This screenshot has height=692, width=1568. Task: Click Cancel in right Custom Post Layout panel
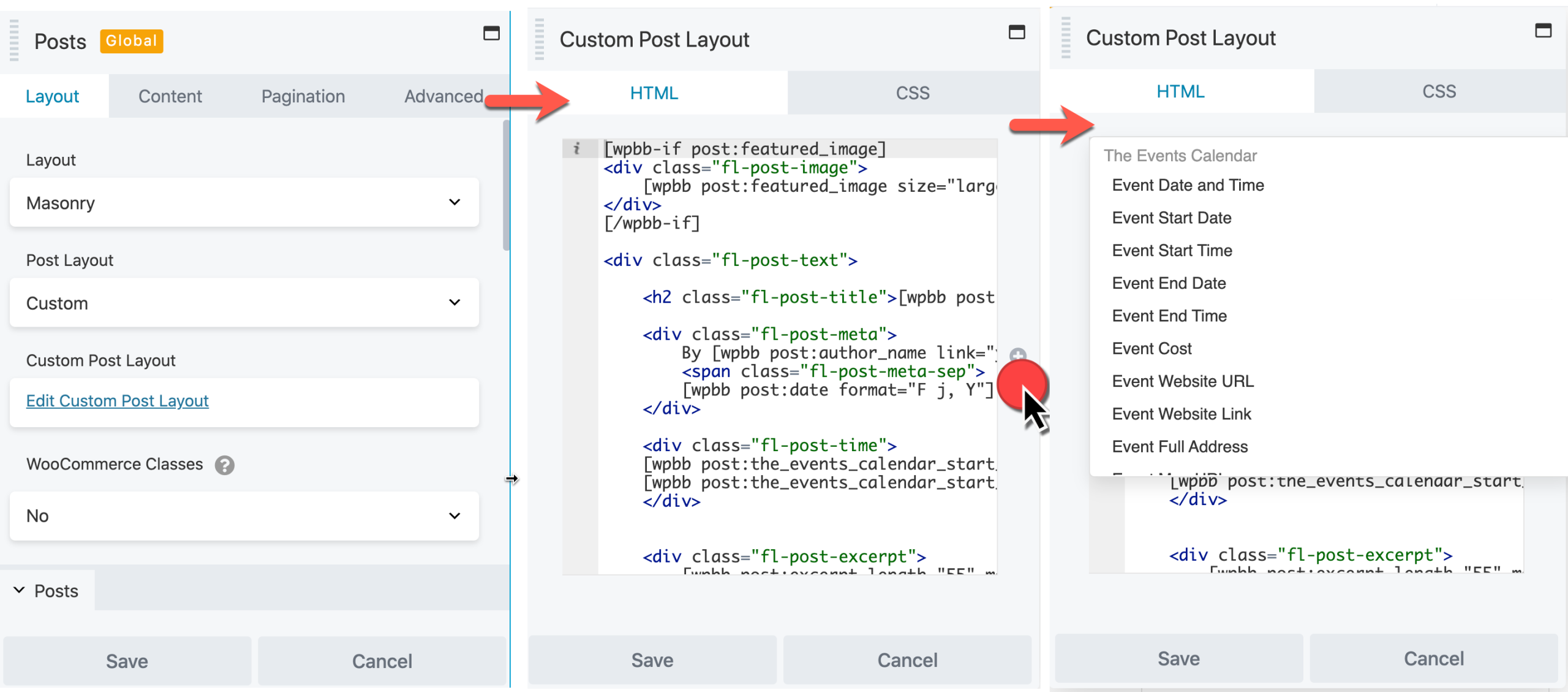pos(1434,658)
